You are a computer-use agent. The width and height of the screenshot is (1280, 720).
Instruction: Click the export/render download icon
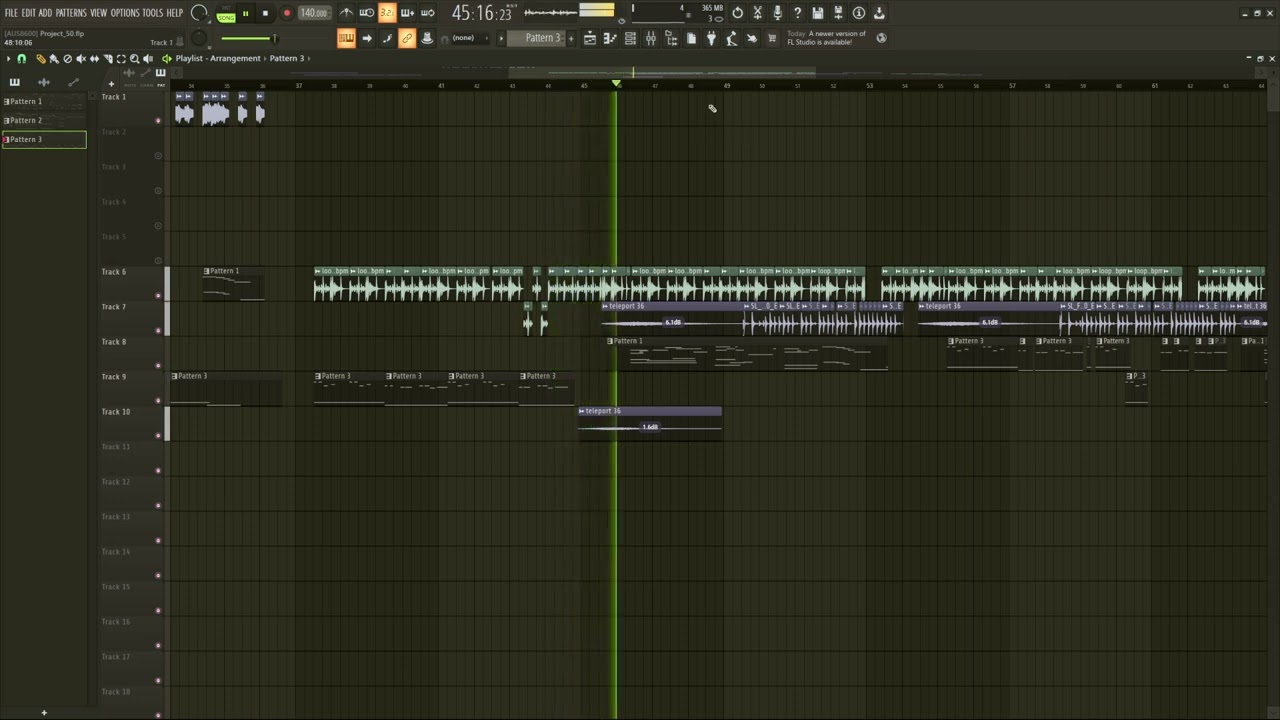(x=879, y=13)
